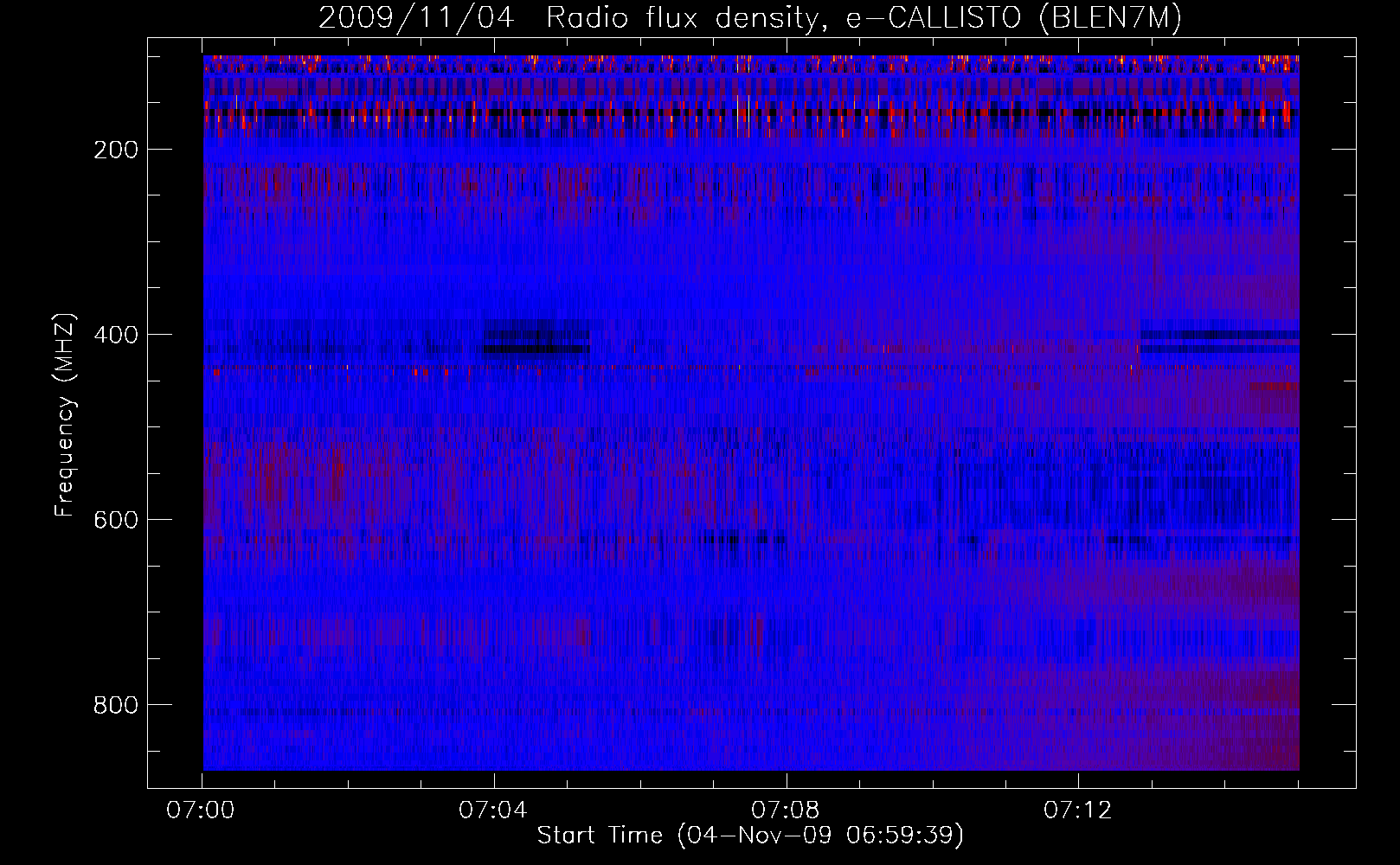This screenshot has height=865, width=1400.
Task: Click the 'Start Time (04-Nov-09 06:59:39)' label
Action: pos(750,836)
